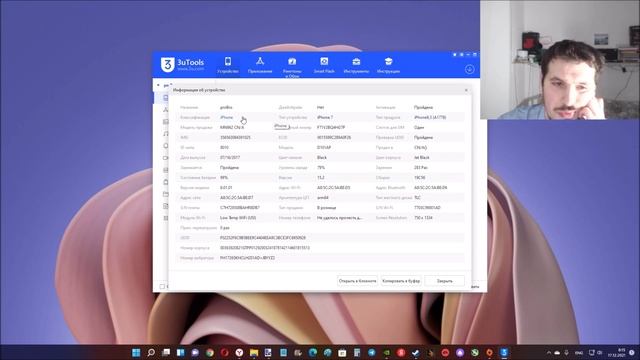Click the 3uTools shield logo

(168, 64)
